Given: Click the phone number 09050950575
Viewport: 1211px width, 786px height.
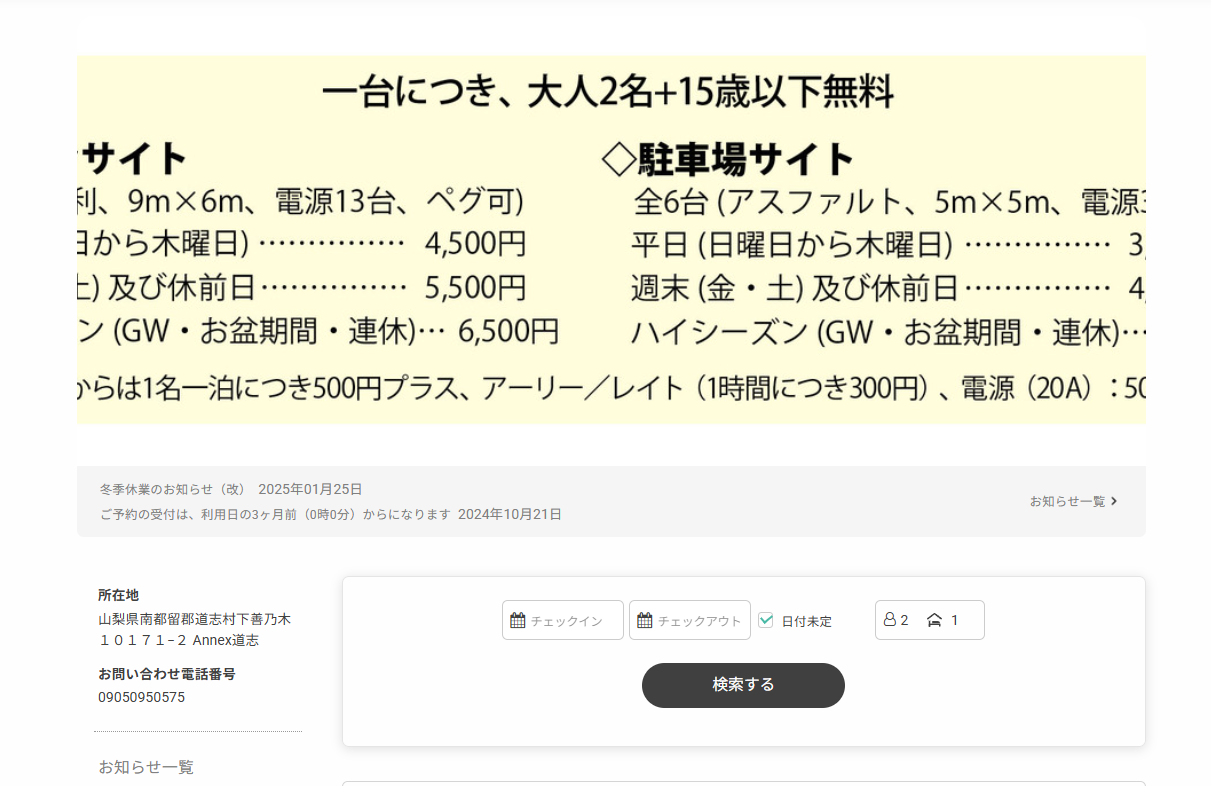Looking at the screenshot, I should pyautogui.click(x=141, y=697).
